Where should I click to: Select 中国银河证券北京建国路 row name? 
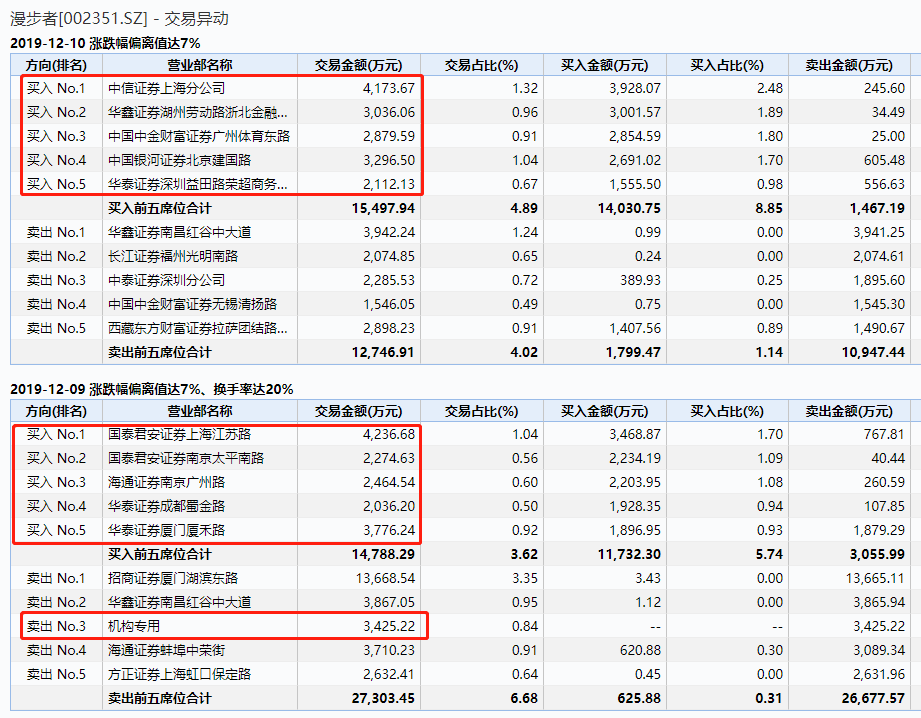(x=179, y=160)
